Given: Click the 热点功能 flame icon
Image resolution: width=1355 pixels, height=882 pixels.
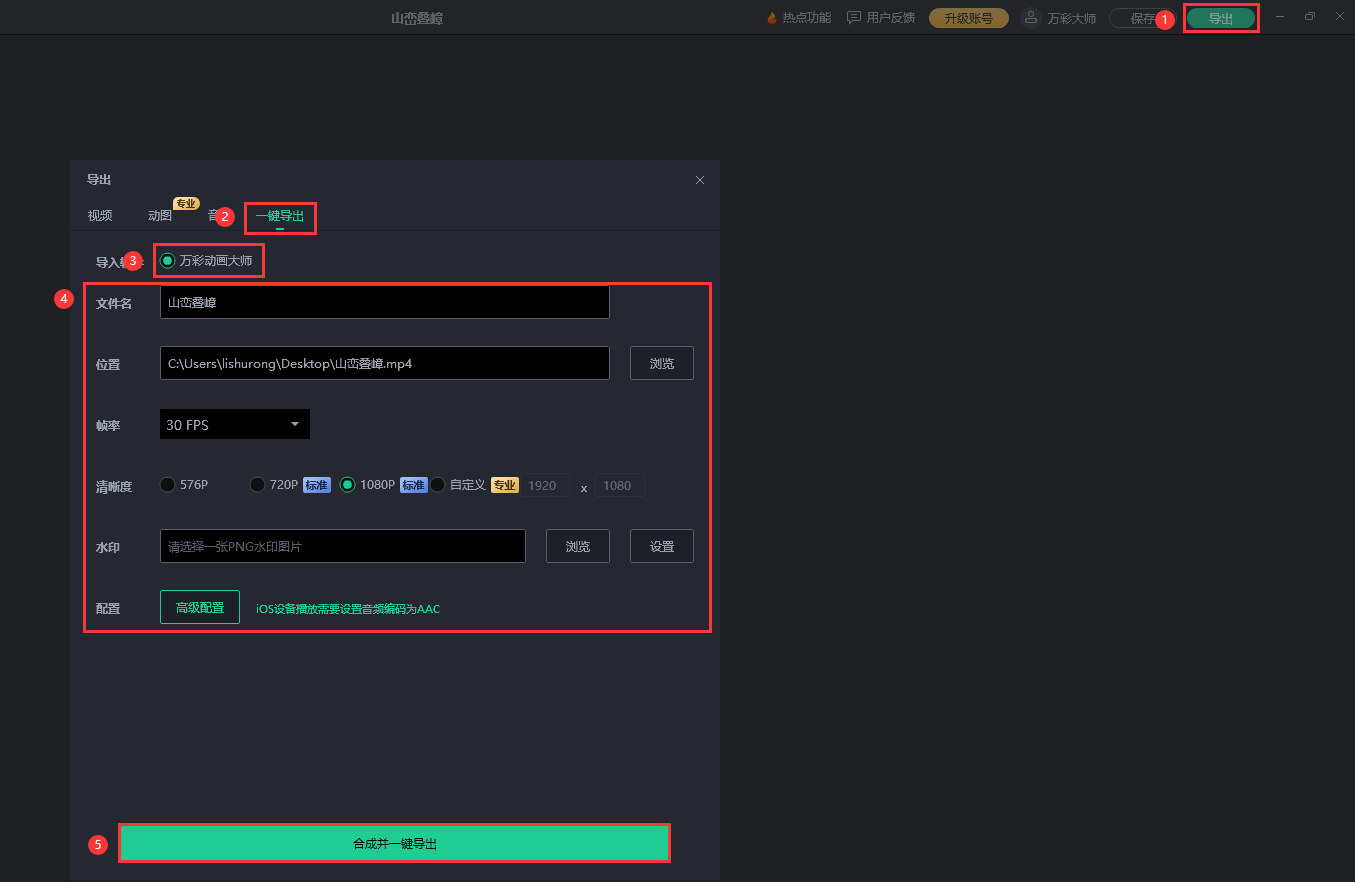Looking at the screenshot, I should (771, 18).
